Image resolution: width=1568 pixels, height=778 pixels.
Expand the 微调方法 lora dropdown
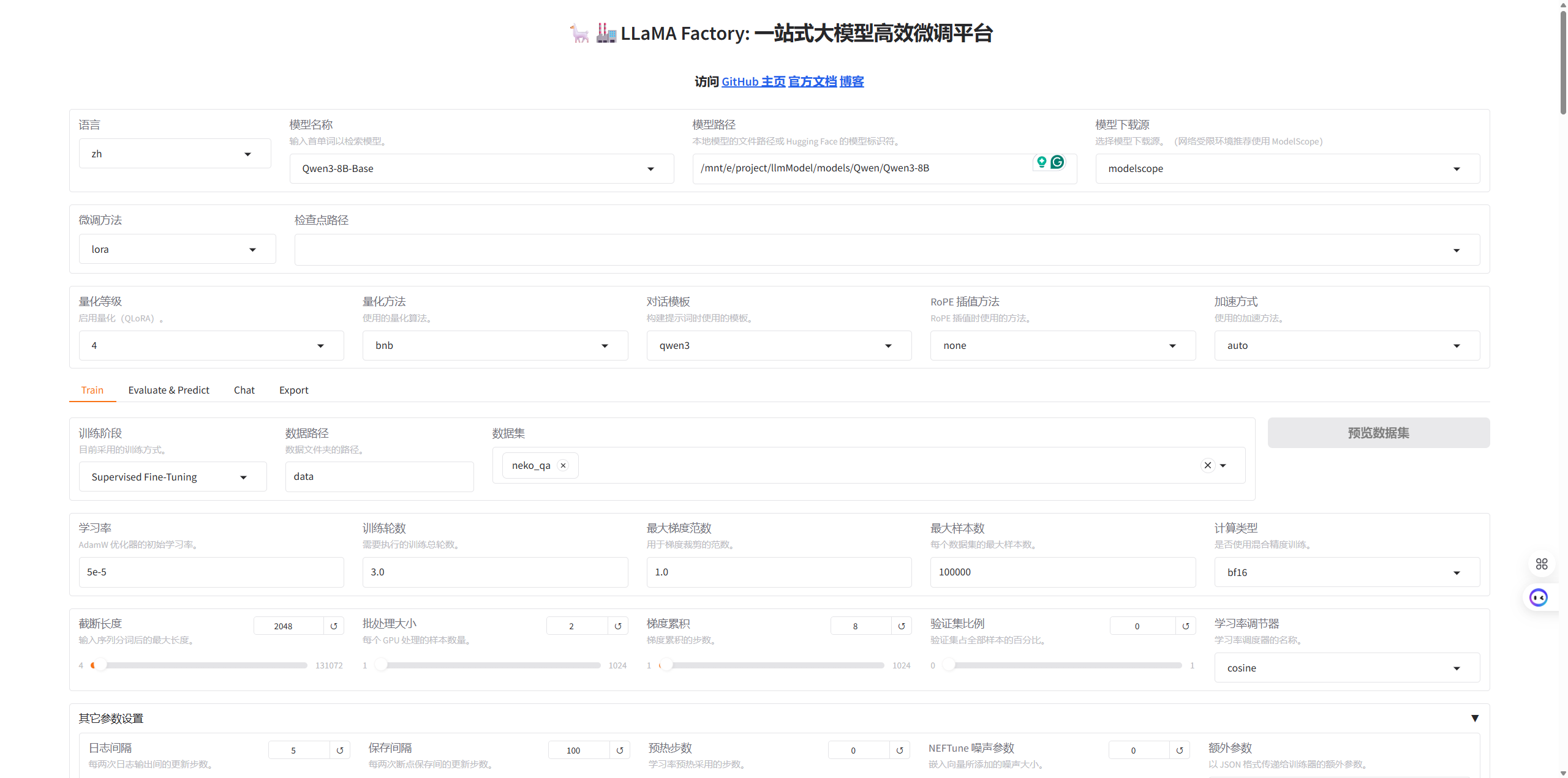pyautogui.click(x=252, y=250)
